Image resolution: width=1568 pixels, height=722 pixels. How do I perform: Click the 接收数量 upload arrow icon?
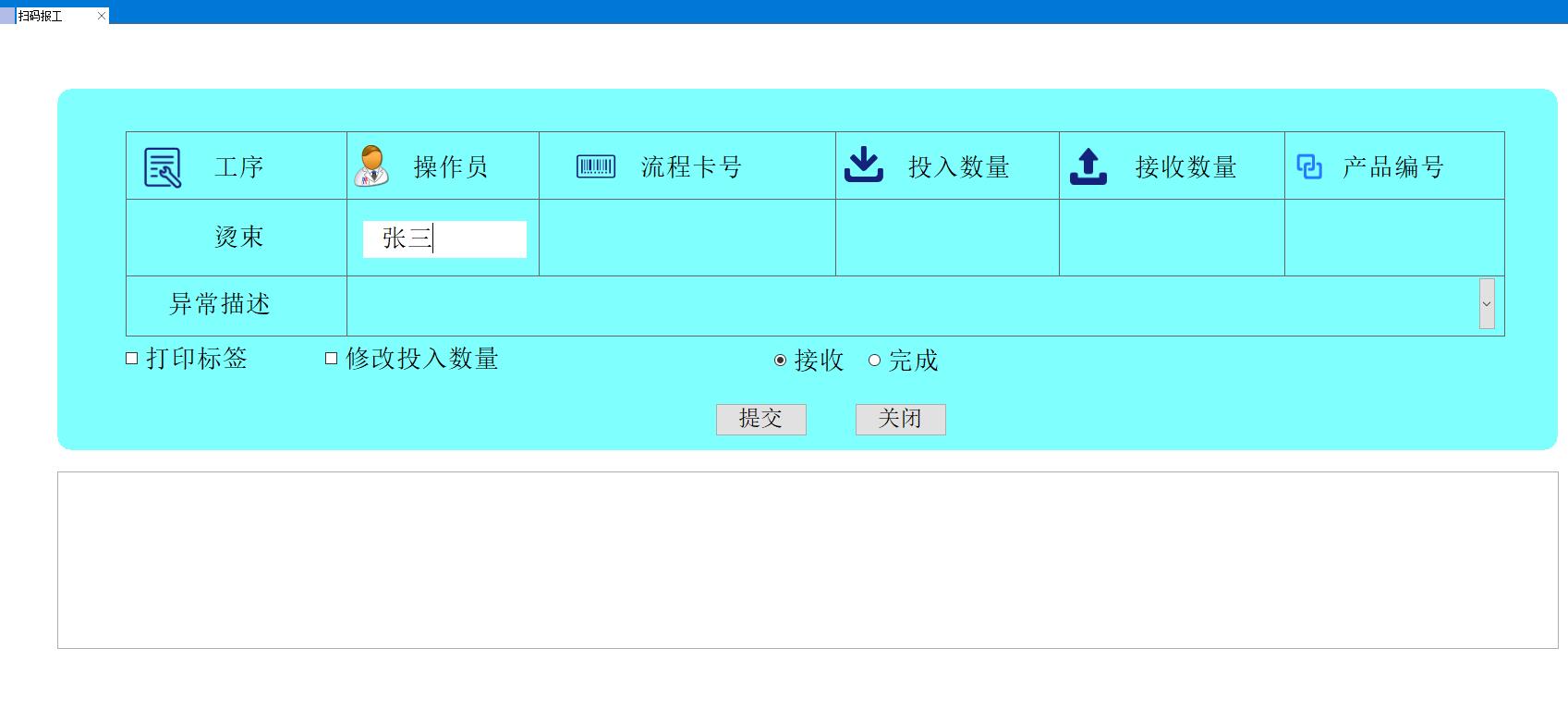tap(1088, 166)
